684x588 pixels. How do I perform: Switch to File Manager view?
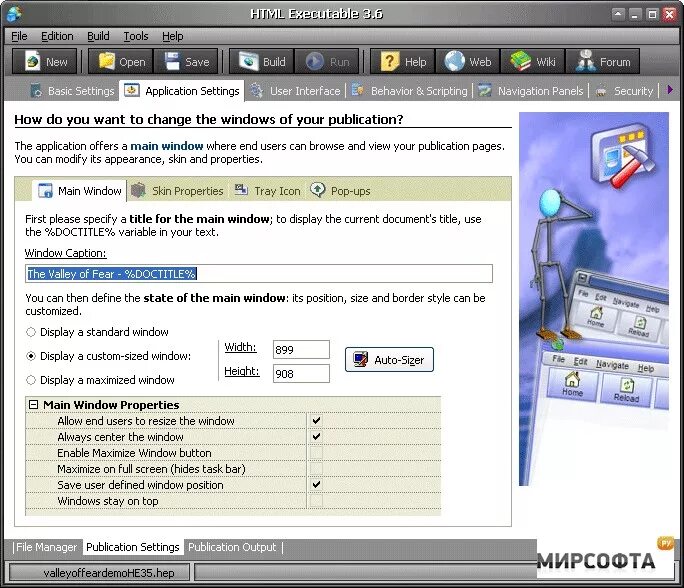[x=46, y=547]
